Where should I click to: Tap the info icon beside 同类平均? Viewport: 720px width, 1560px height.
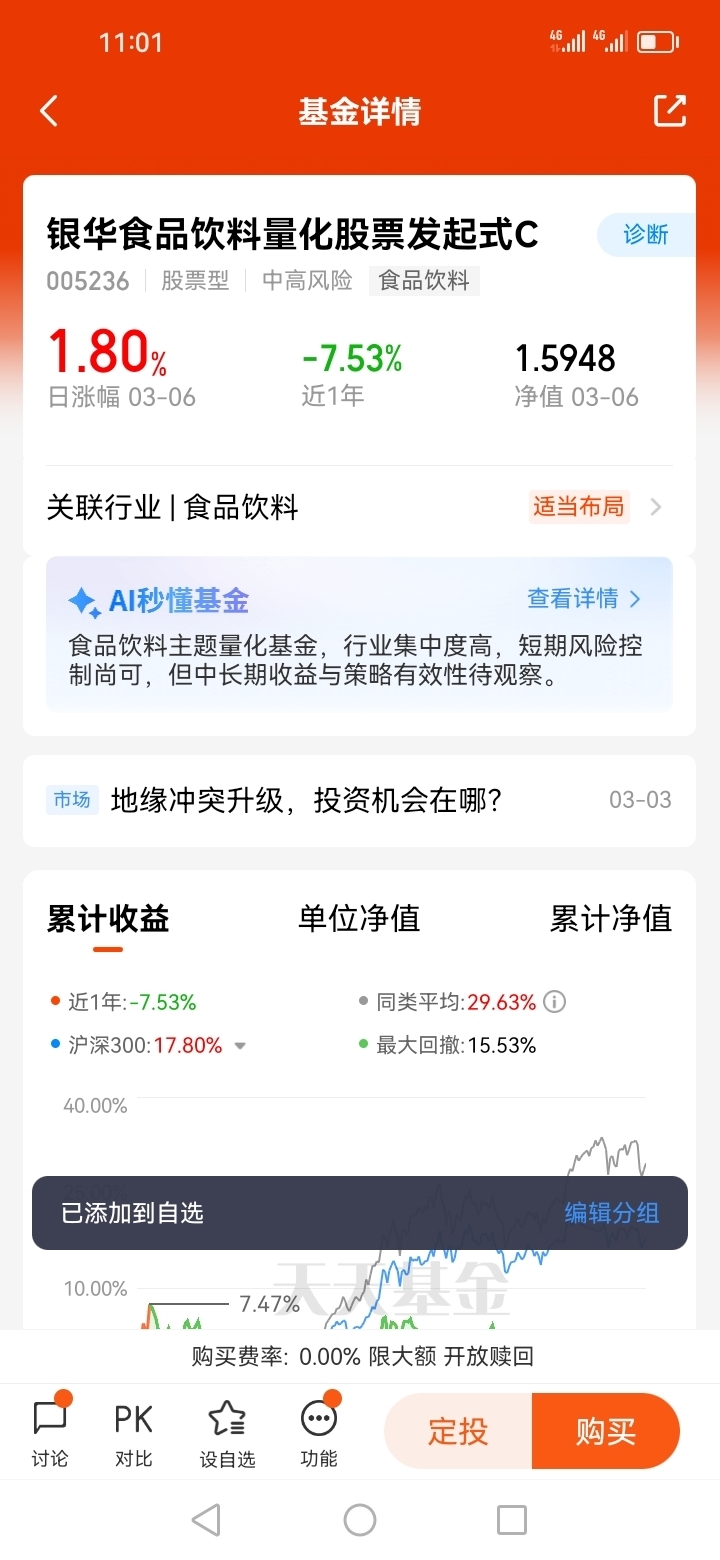(555, 1002)
